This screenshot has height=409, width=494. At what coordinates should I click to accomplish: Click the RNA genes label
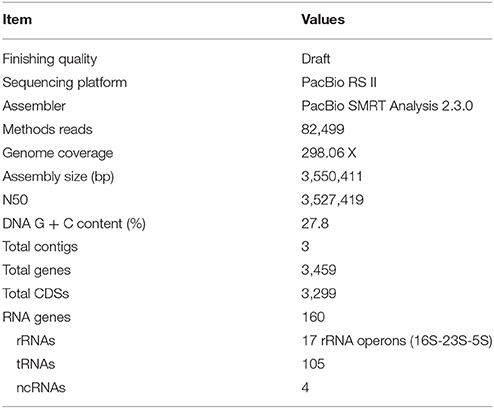(x=37, y=318)
